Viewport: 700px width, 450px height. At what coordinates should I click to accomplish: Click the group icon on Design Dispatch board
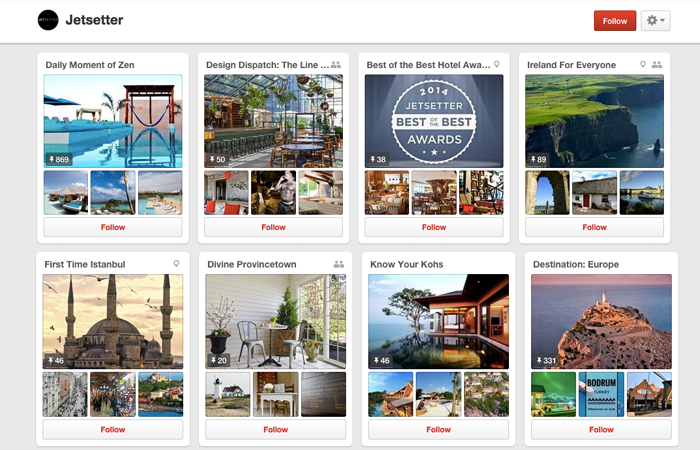336,65
